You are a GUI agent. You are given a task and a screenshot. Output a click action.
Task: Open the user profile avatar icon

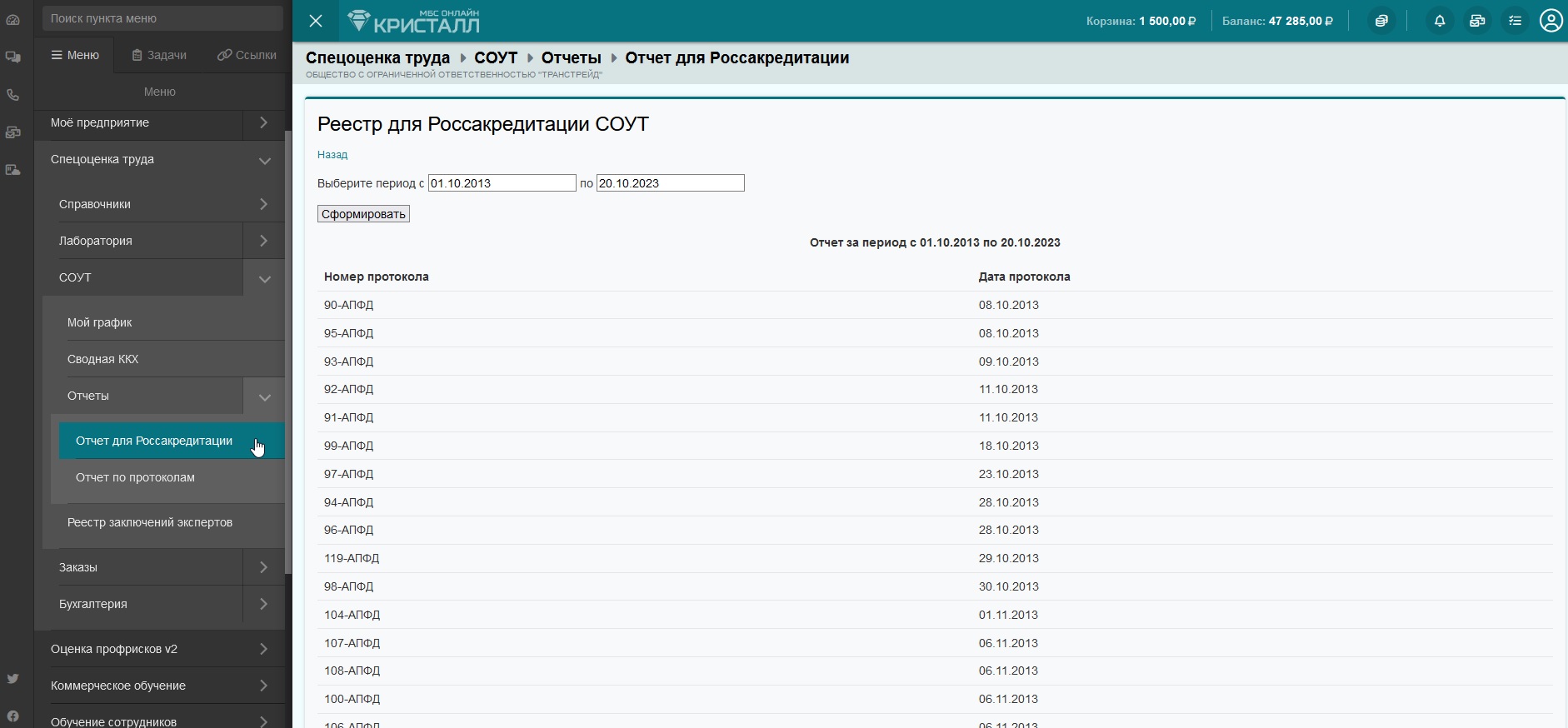1551,21
